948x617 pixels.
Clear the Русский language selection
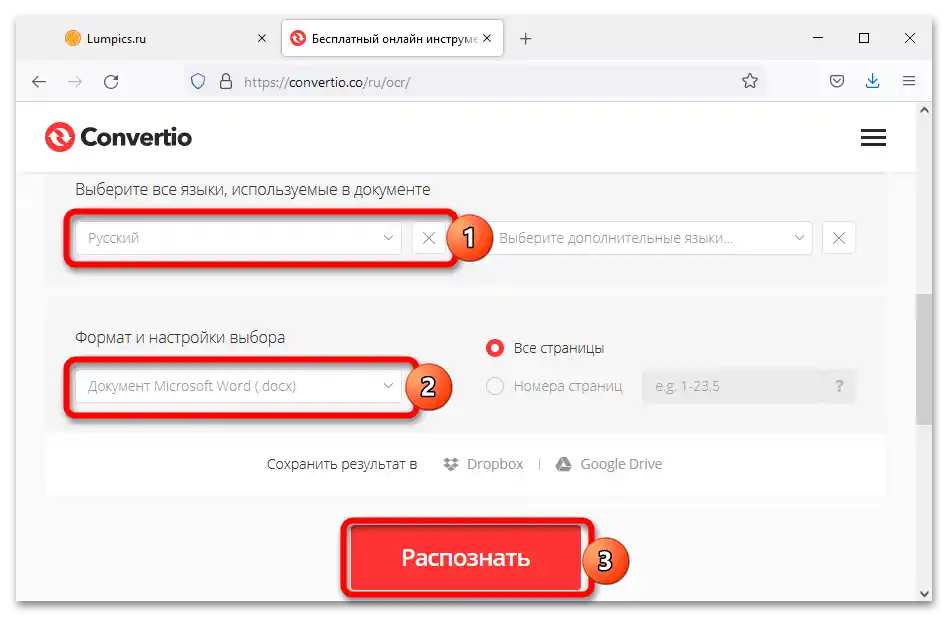point(429,238)
